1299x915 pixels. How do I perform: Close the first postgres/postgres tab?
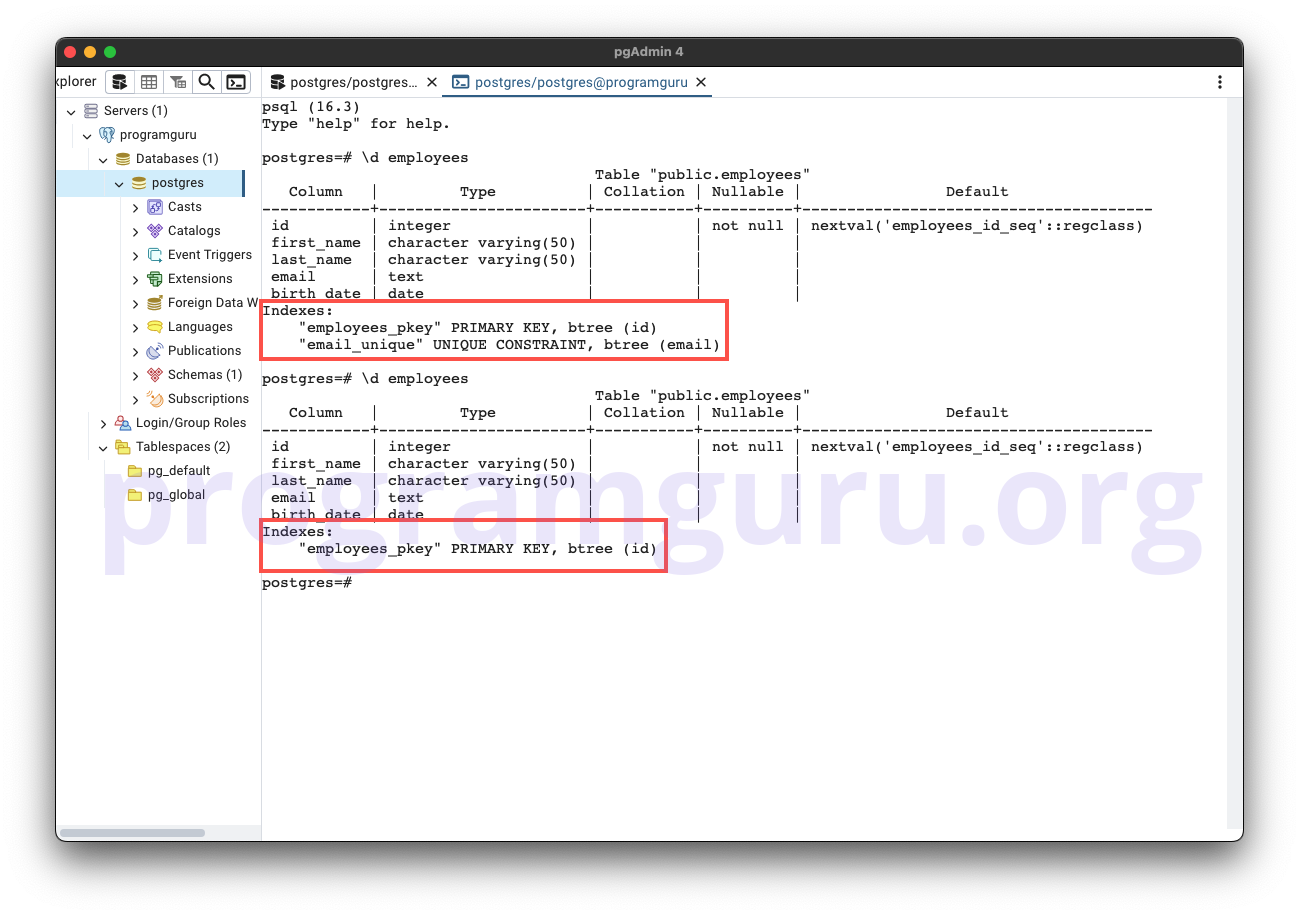point(432,82)
